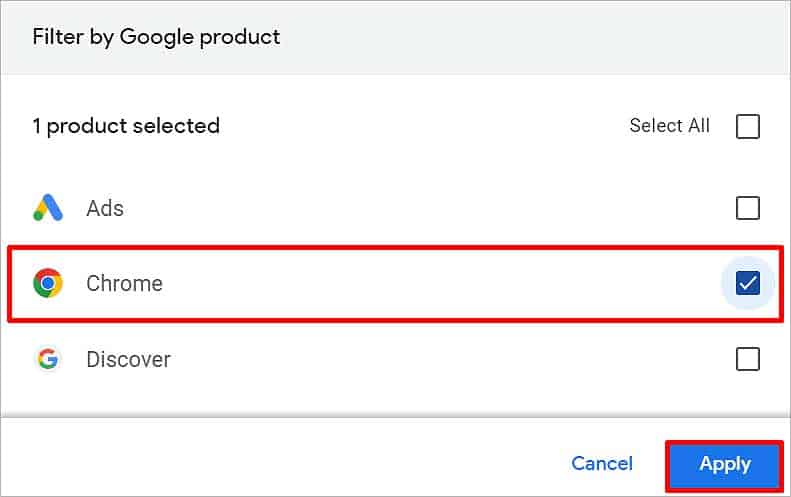Uncheck the Chrome product checkbox

[748, 283]
